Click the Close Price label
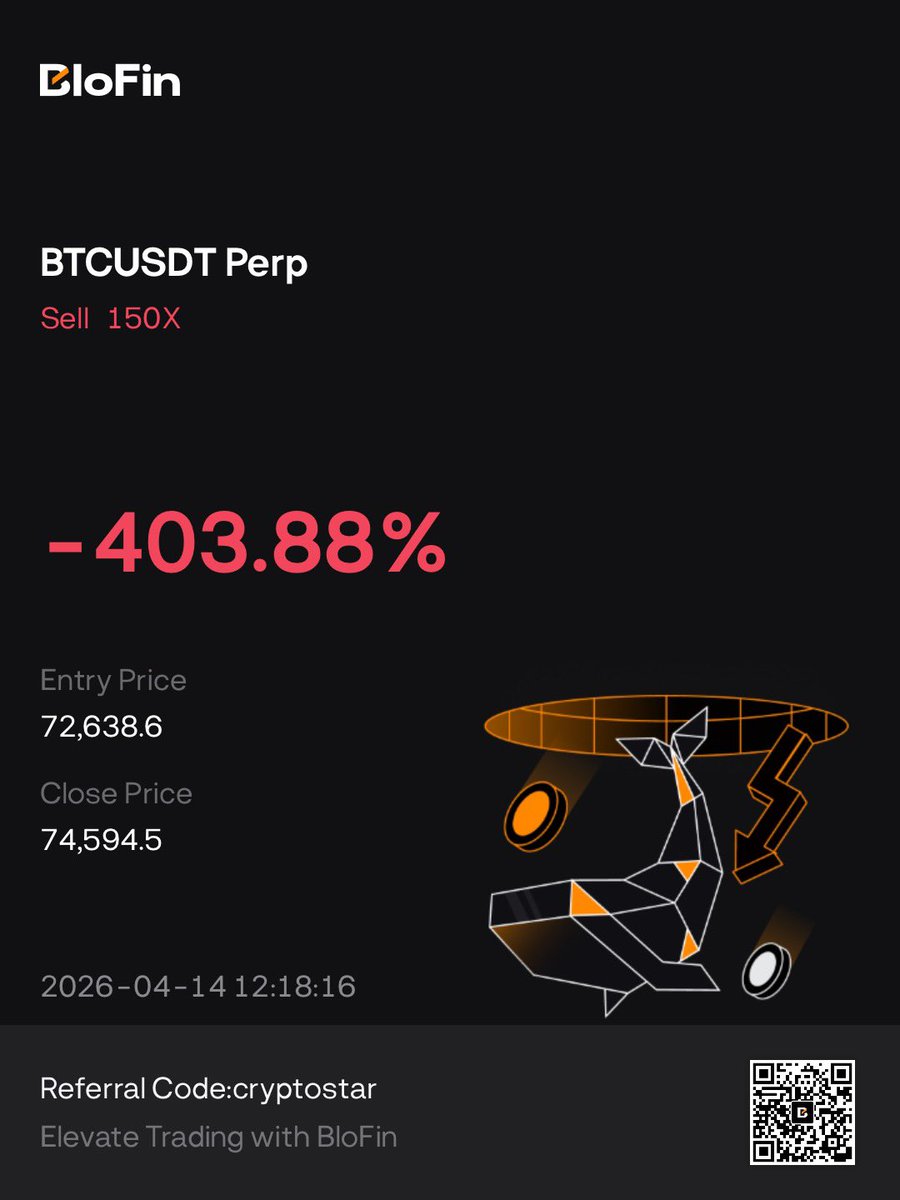The width and height of the screenshot is (900, 1200). [116, 793]
